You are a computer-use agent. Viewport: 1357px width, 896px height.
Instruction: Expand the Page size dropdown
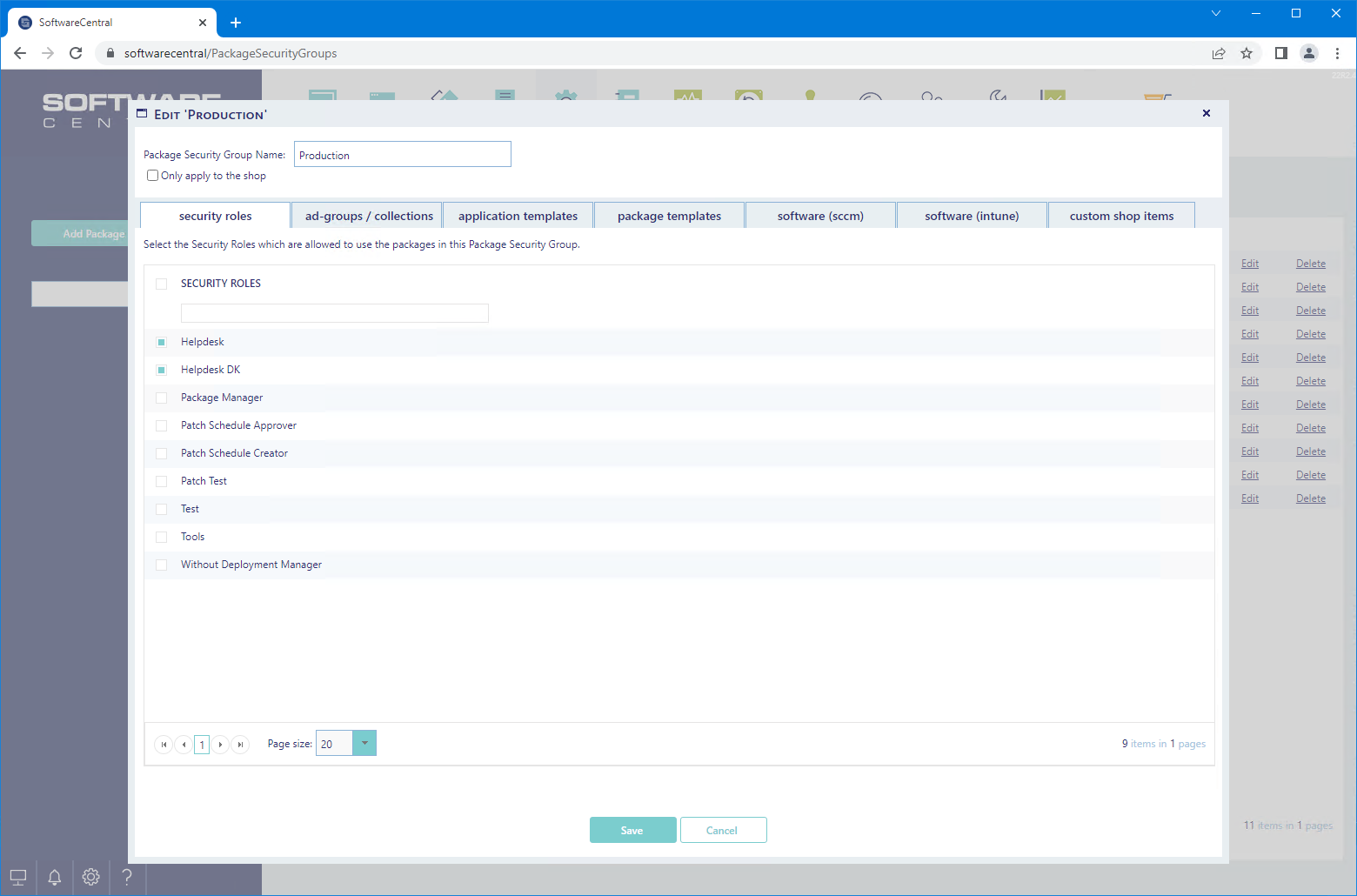point(364,743)
